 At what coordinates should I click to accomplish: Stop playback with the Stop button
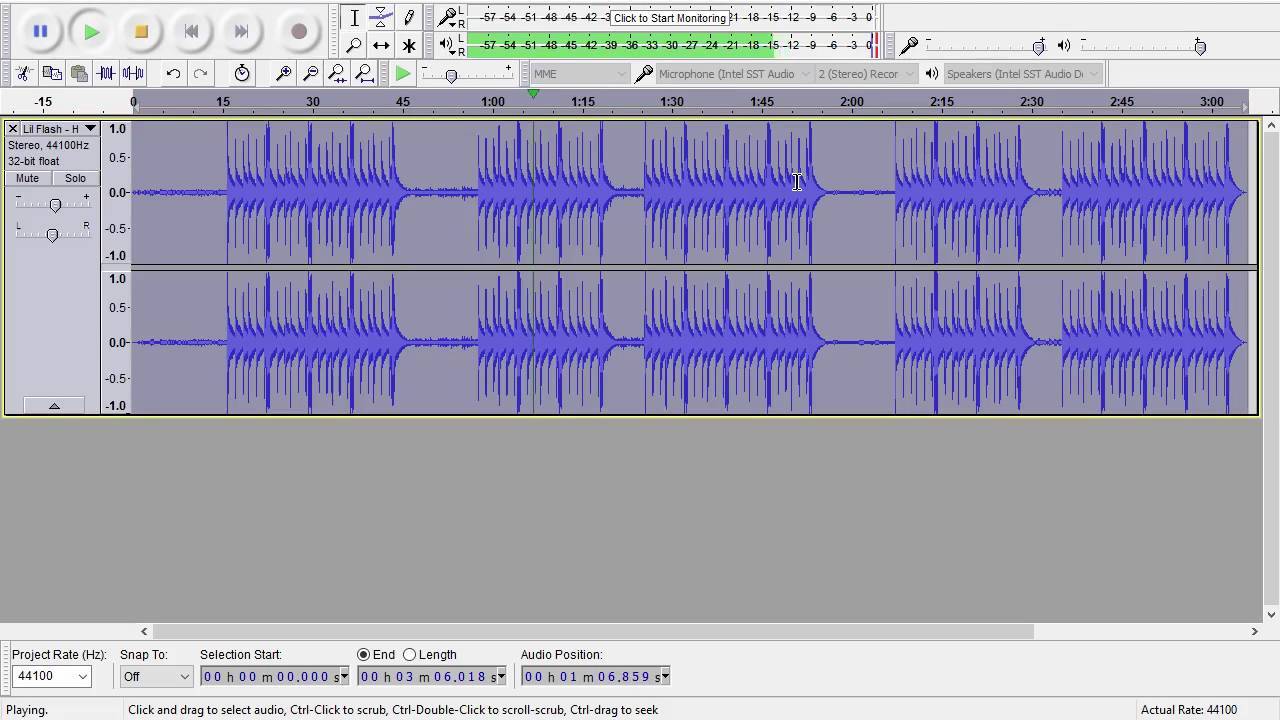click(x=141, y=31)
